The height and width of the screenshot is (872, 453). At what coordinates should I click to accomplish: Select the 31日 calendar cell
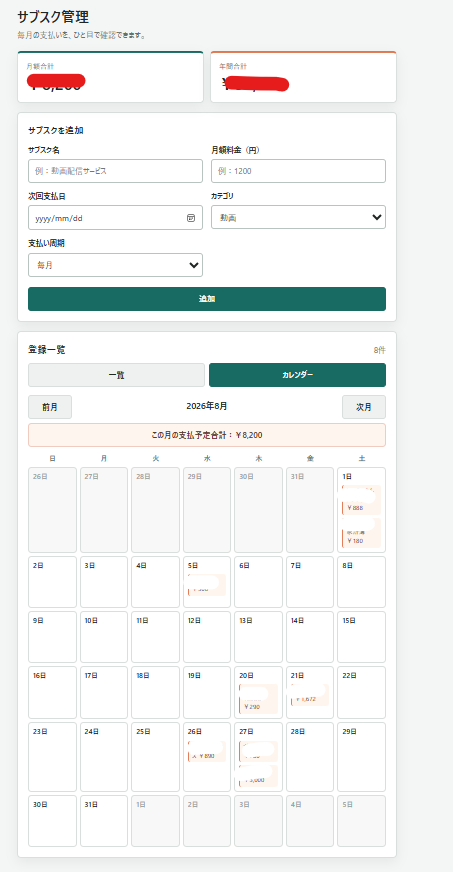click(104, 821)
